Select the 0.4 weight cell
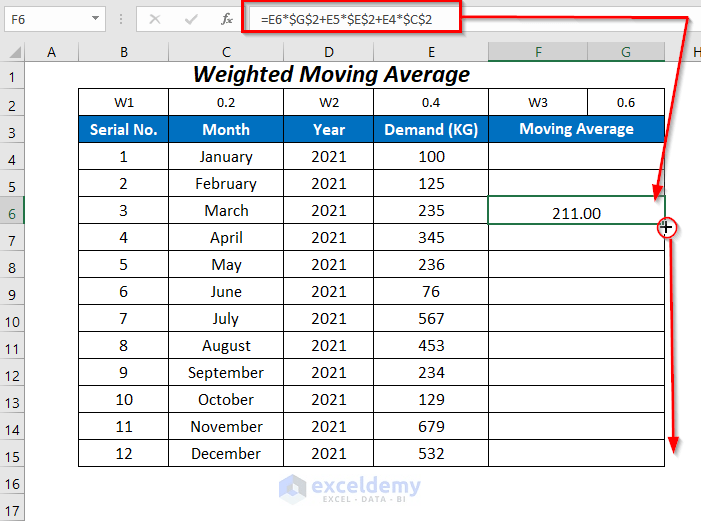 (x=431, y=102)
